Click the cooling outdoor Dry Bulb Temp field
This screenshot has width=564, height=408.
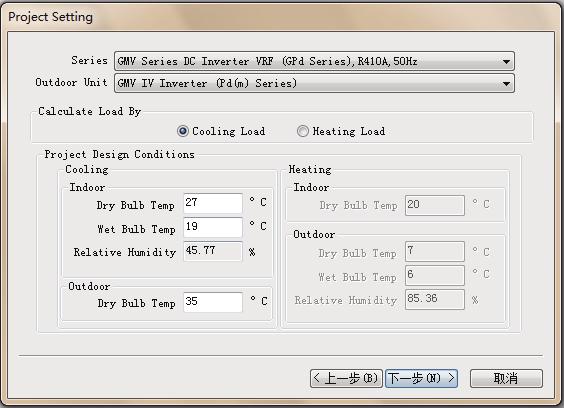pos(213,302)
